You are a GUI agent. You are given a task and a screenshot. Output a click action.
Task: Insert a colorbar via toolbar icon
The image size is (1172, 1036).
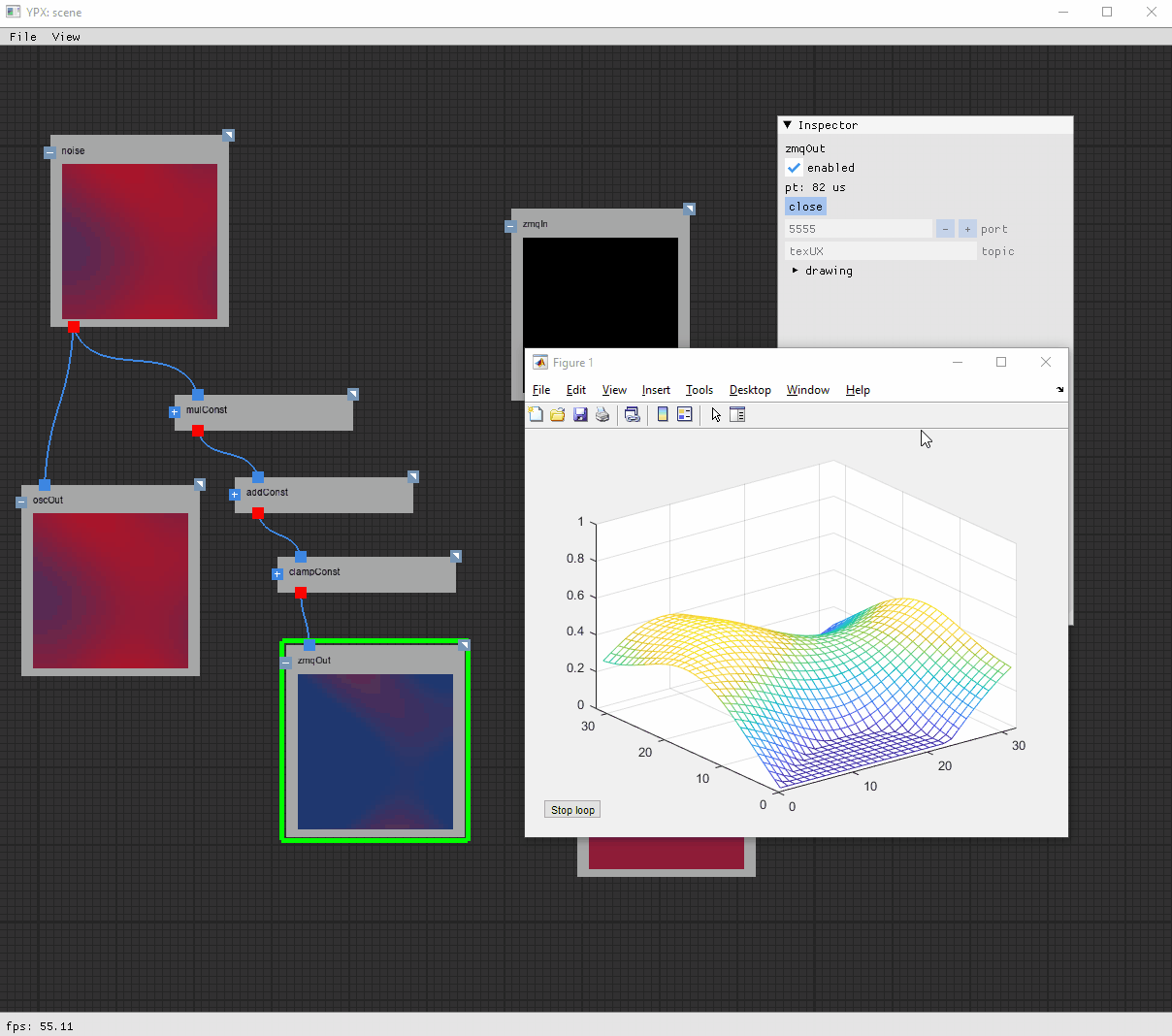tap(663, 414)
